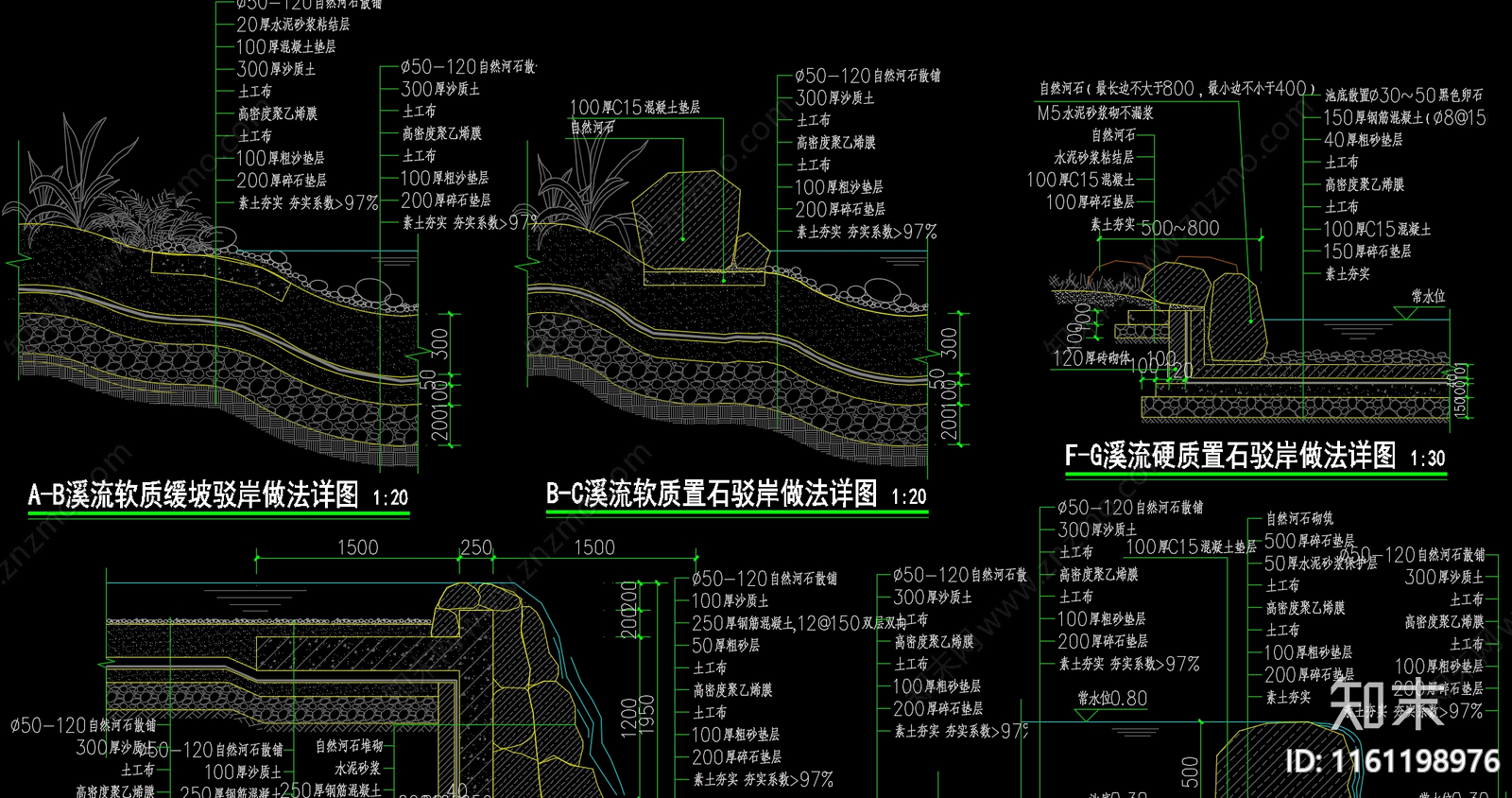Select the 40厚粗砂垫层 label

(x=1363, y=140)
